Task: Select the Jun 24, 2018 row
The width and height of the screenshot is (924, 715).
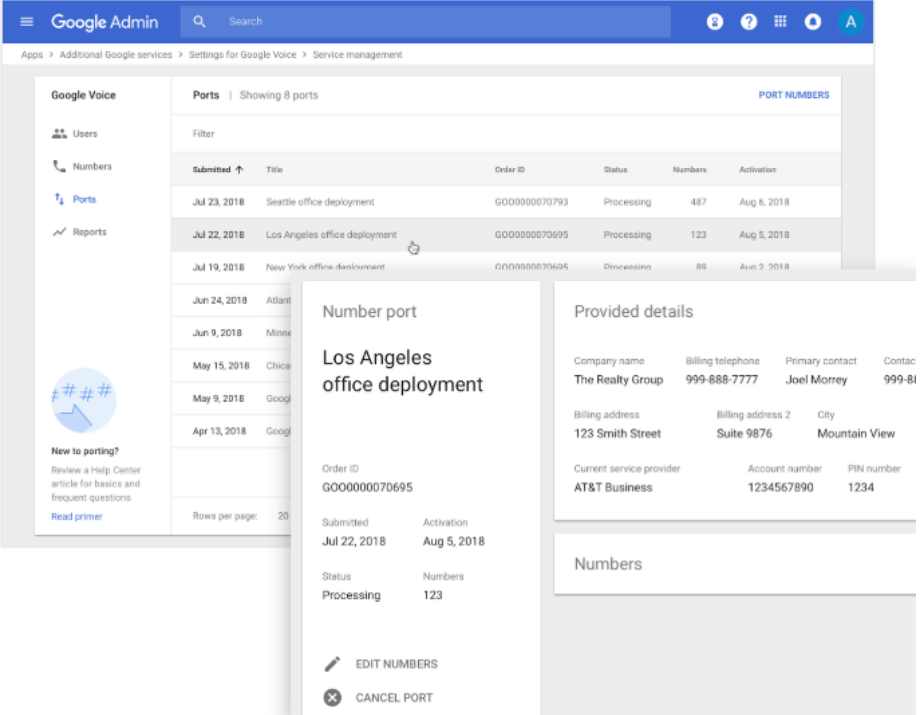Action: (x=232, y=300)
